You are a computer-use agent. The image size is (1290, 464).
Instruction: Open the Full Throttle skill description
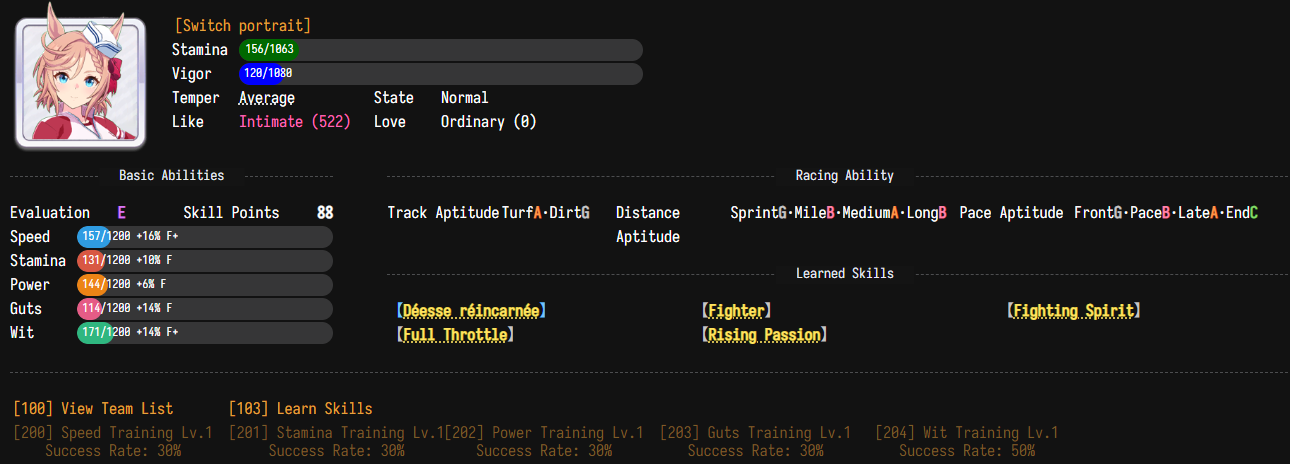point(455,335)
